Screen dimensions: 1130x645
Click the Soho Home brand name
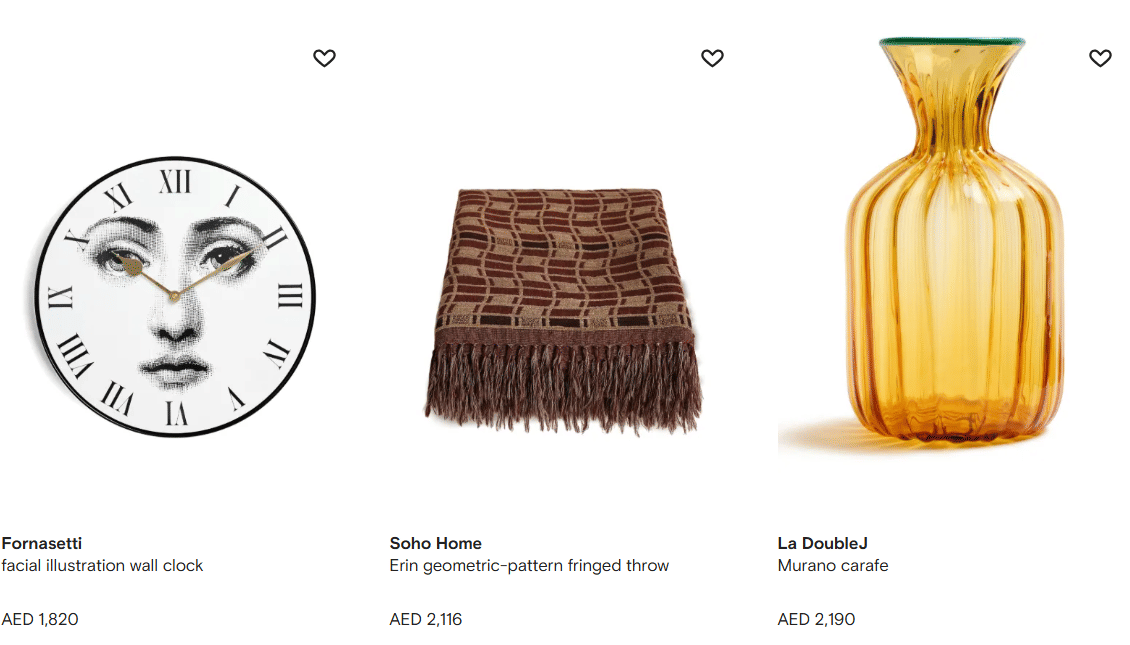pyautogui.click(x=435, y=543)
